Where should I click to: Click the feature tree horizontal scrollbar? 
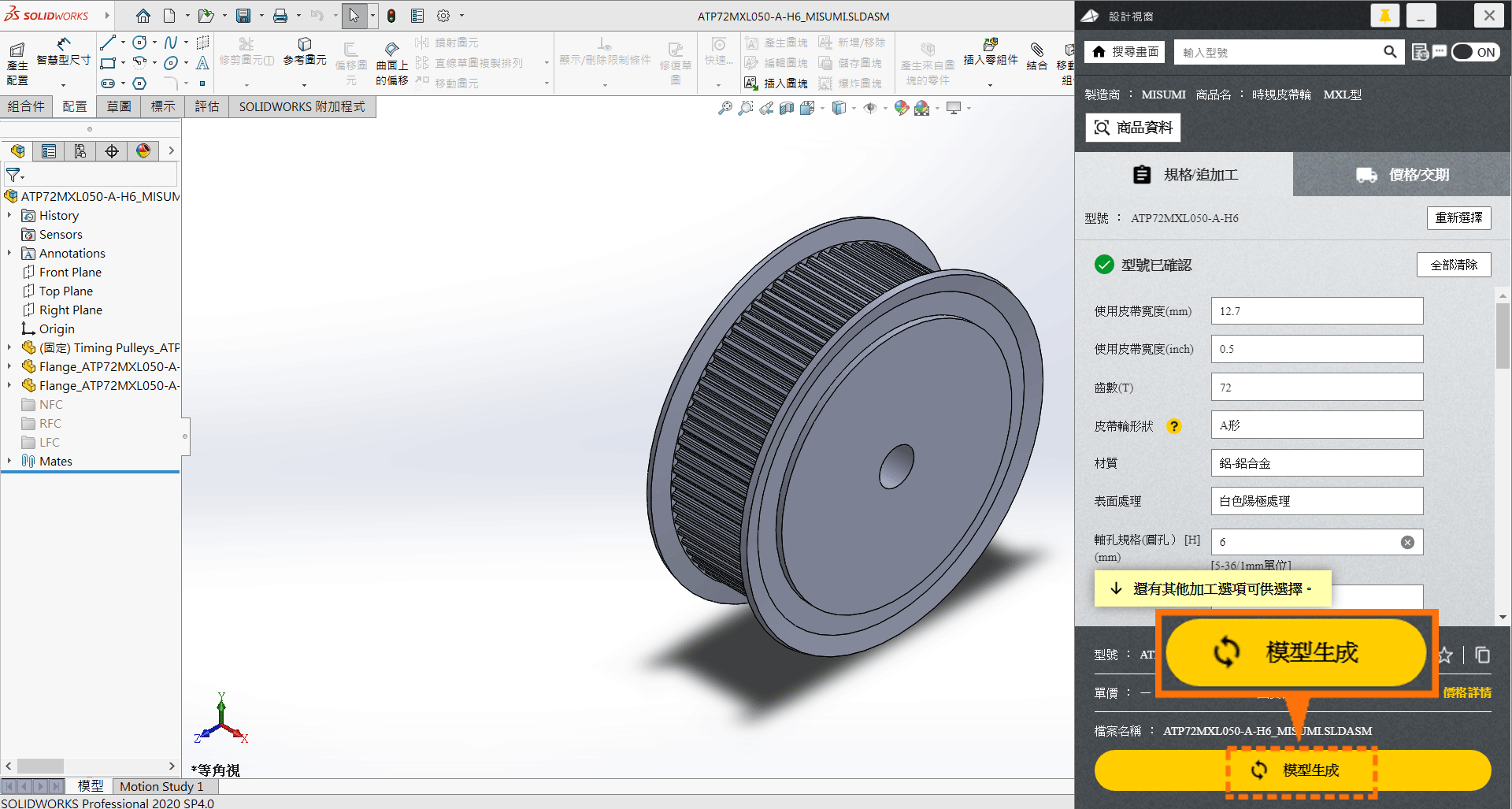[41, 766]
